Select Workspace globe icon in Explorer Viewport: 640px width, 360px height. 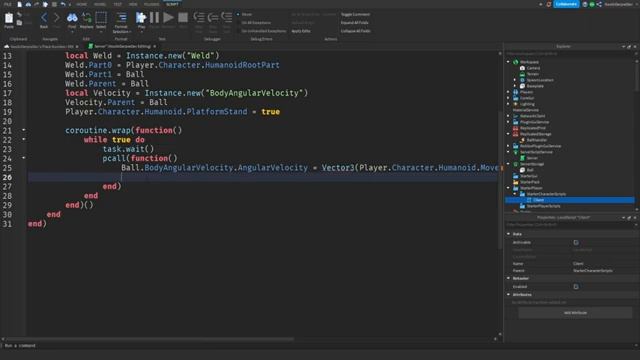tap(516, 62)
